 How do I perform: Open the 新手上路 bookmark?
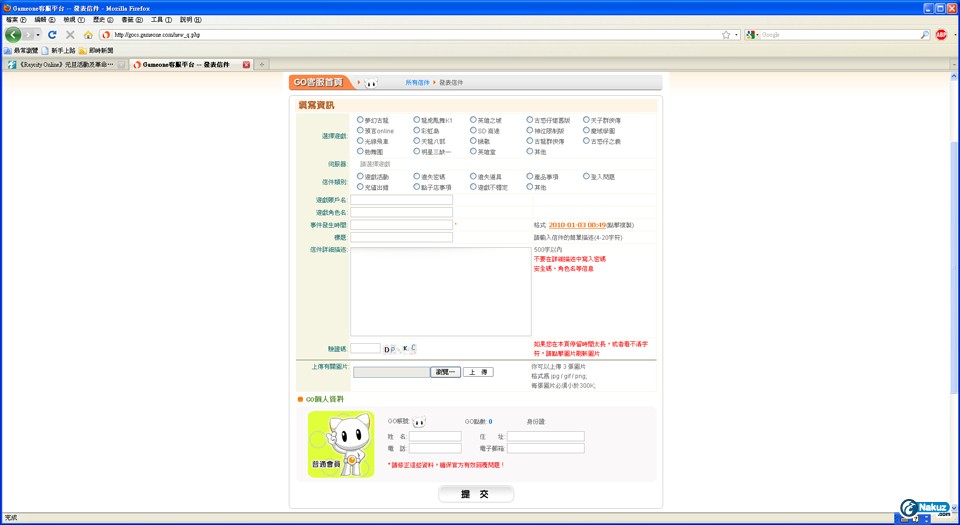pos(59,50)
